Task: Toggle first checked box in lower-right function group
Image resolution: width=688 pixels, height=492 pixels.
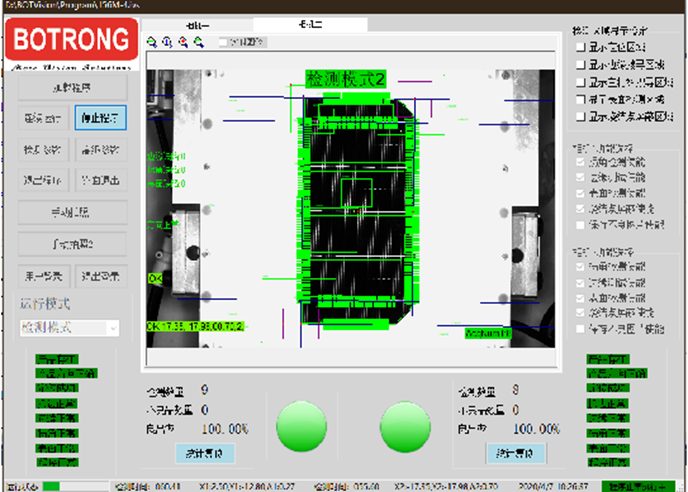Action: coord(580,266)
